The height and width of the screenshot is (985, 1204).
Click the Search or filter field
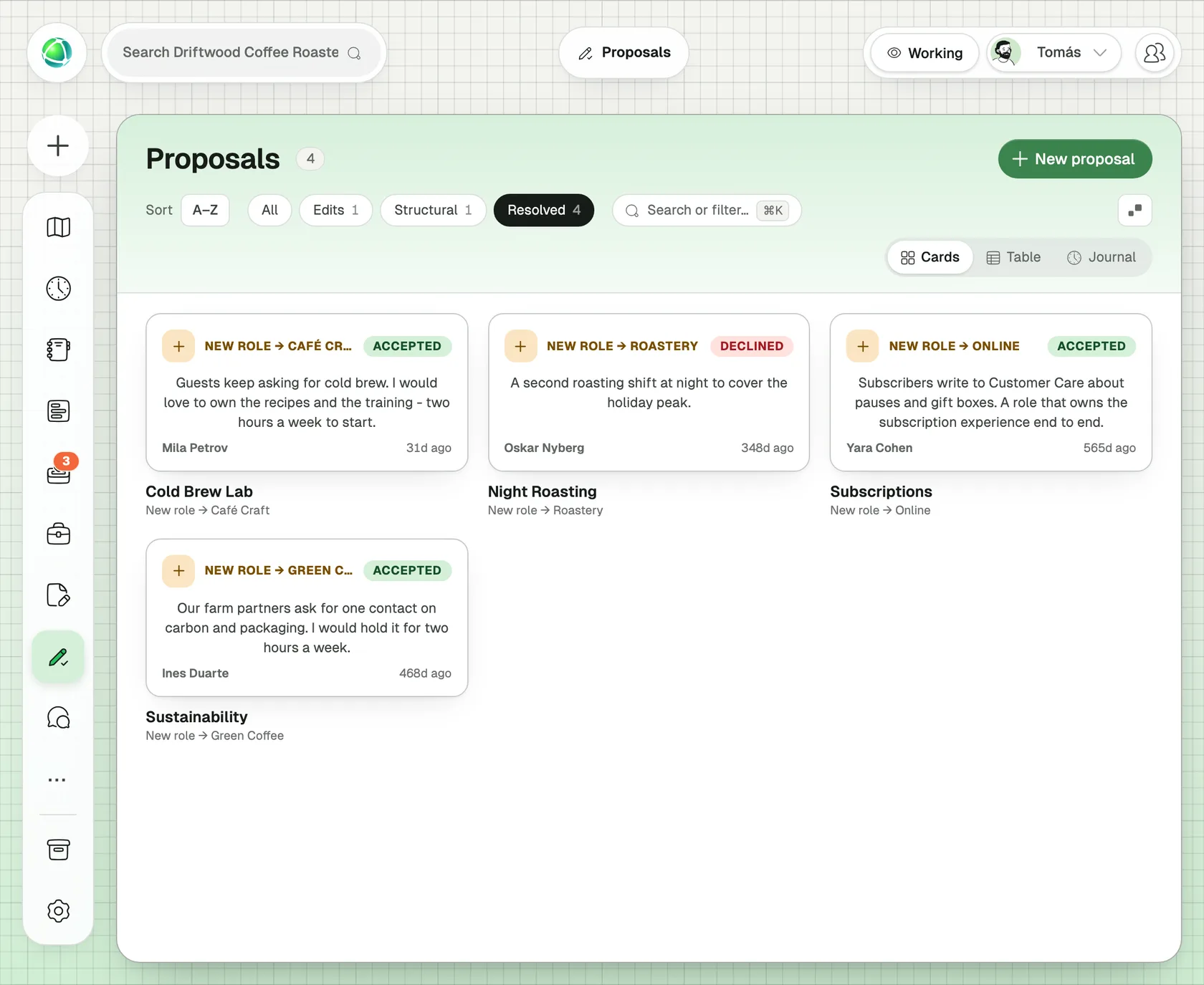707,210
